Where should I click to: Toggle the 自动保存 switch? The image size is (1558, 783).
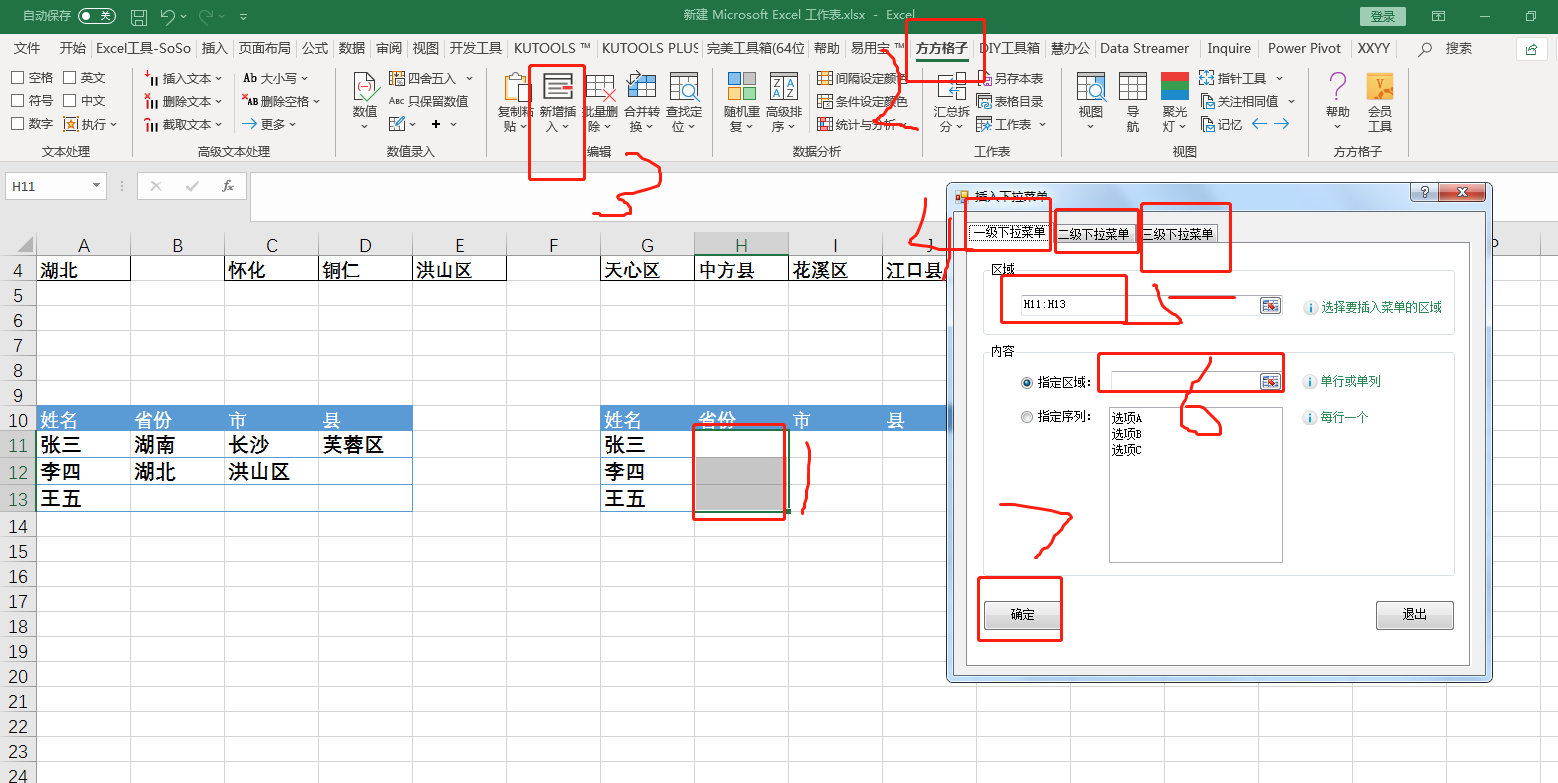(x=97, y=16)
